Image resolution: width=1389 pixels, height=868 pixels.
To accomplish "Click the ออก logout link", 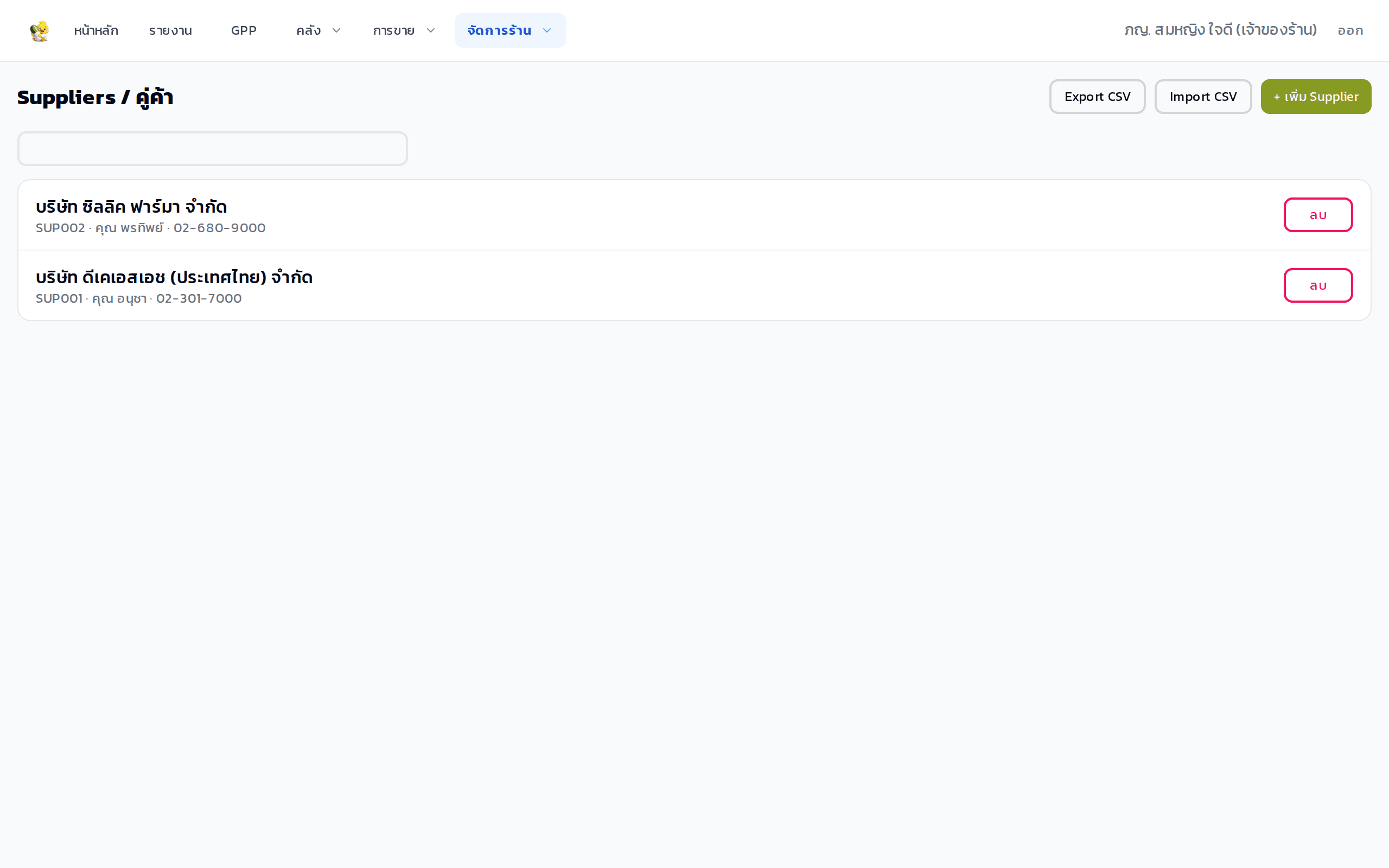I will coord(1350,30).
